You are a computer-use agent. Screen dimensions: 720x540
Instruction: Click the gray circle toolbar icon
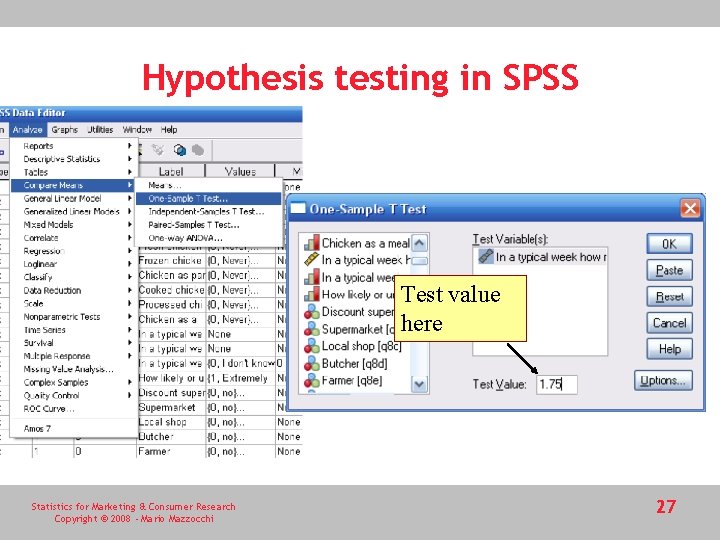(x=198, y=150)
